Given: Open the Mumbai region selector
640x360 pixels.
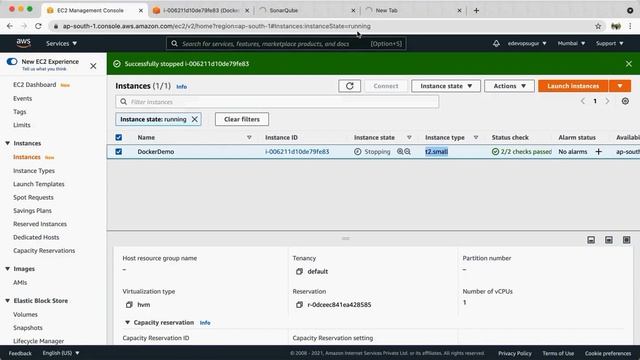Looking at the screenshot, I should tap(571, 43).
